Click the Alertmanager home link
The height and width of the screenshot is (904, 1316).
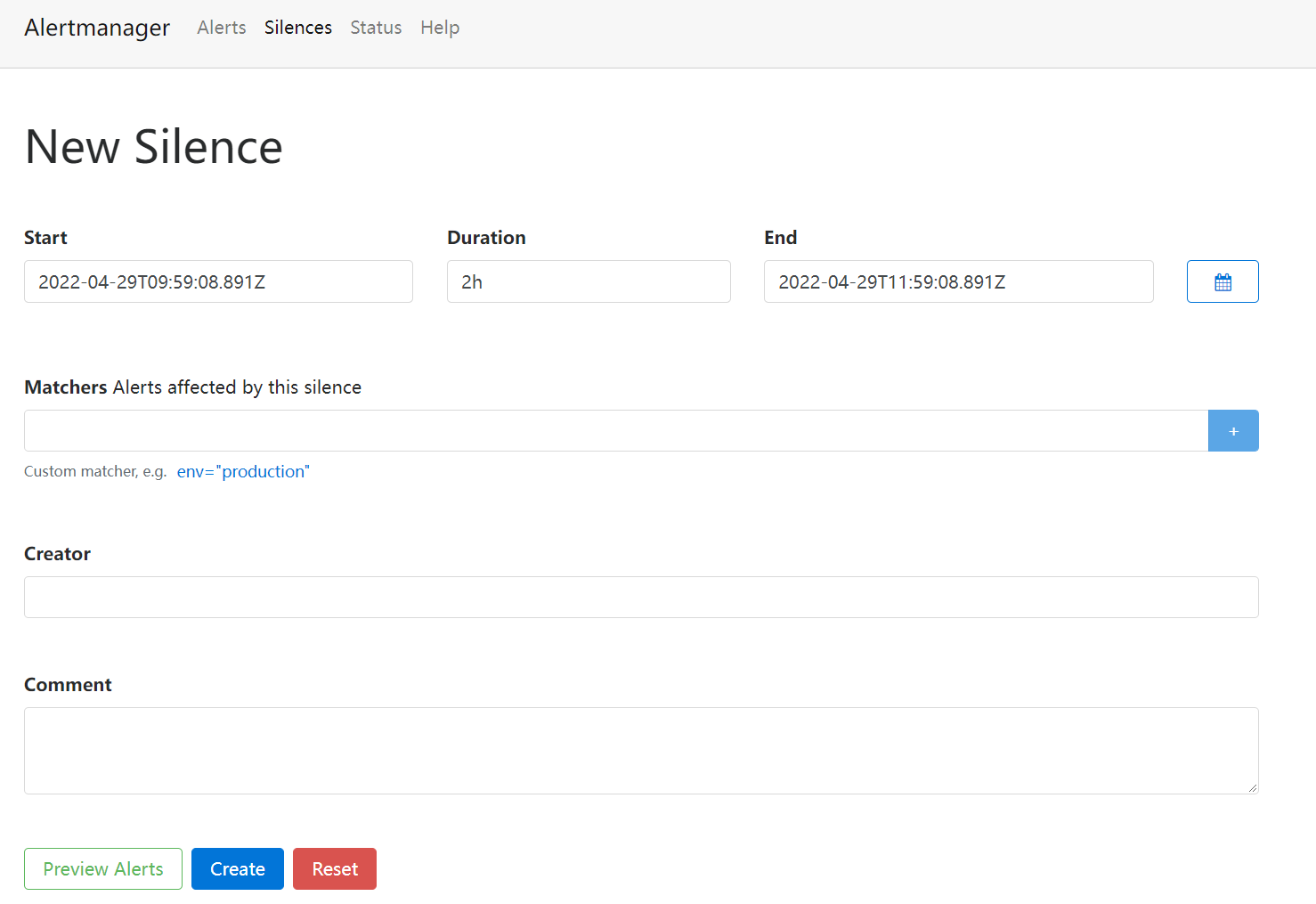tap(96, 28)
